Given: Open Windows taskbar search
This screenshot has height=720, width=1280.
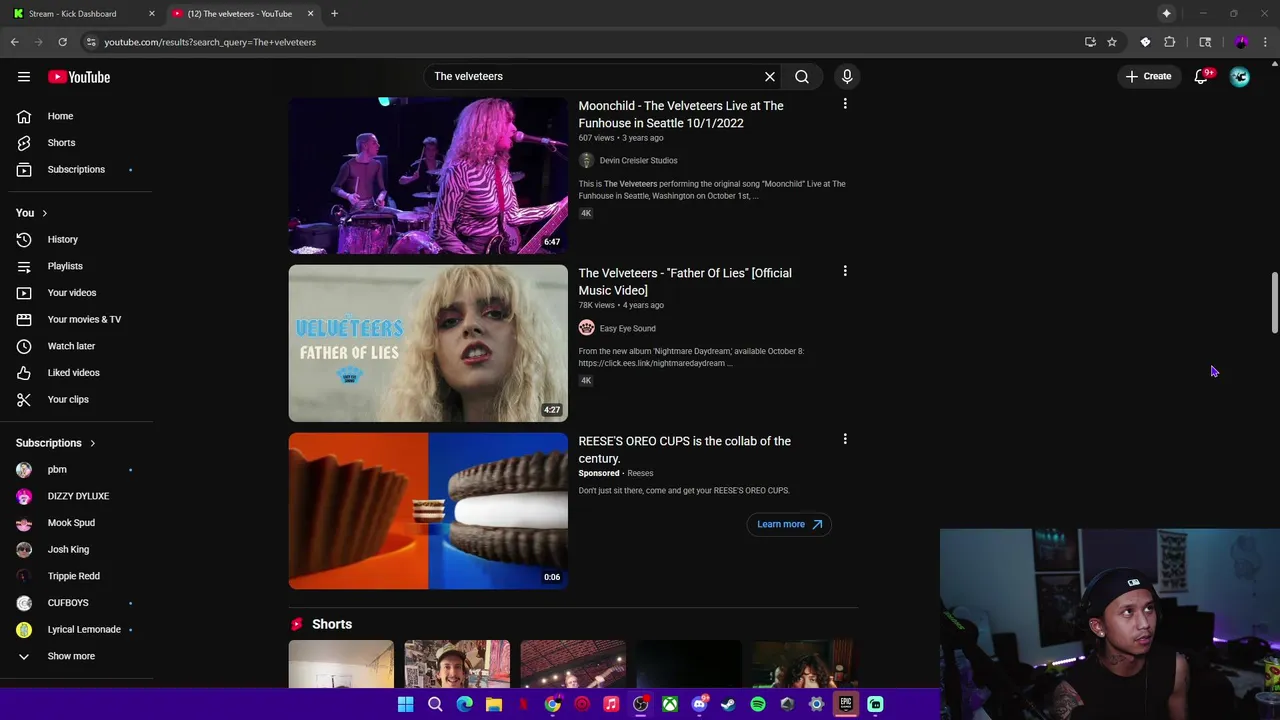Looking at the screenshot, I should [x=435, y=704].
